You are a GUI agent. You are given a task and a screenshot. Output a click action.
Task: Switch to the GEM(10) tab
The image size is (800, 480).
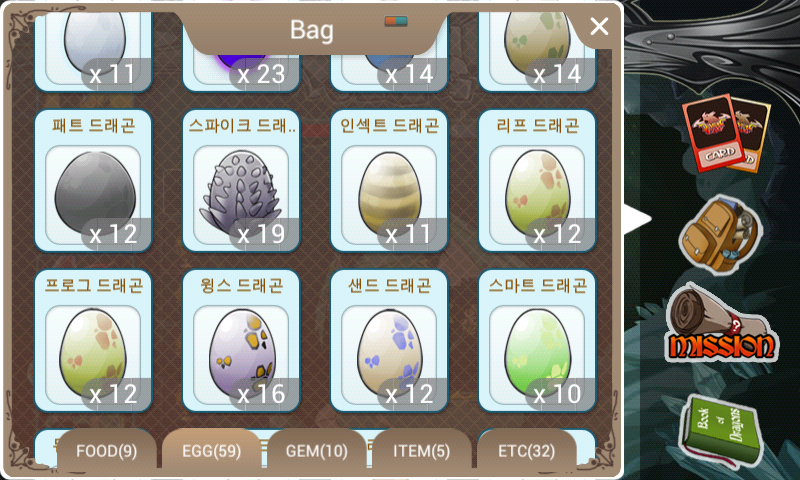(316, 450)
